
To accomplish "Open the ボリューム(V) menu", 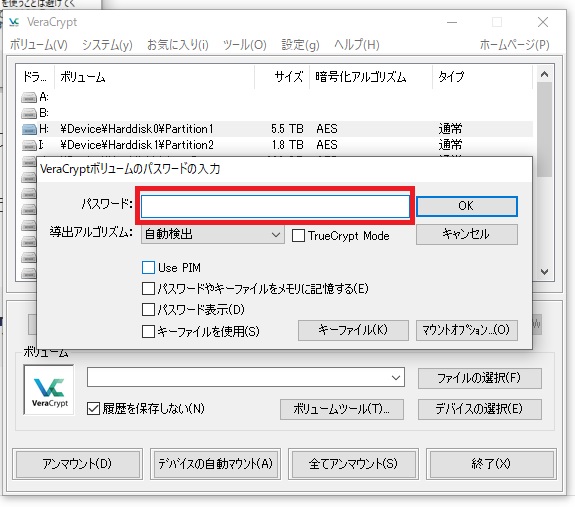I will click(39, 45).
